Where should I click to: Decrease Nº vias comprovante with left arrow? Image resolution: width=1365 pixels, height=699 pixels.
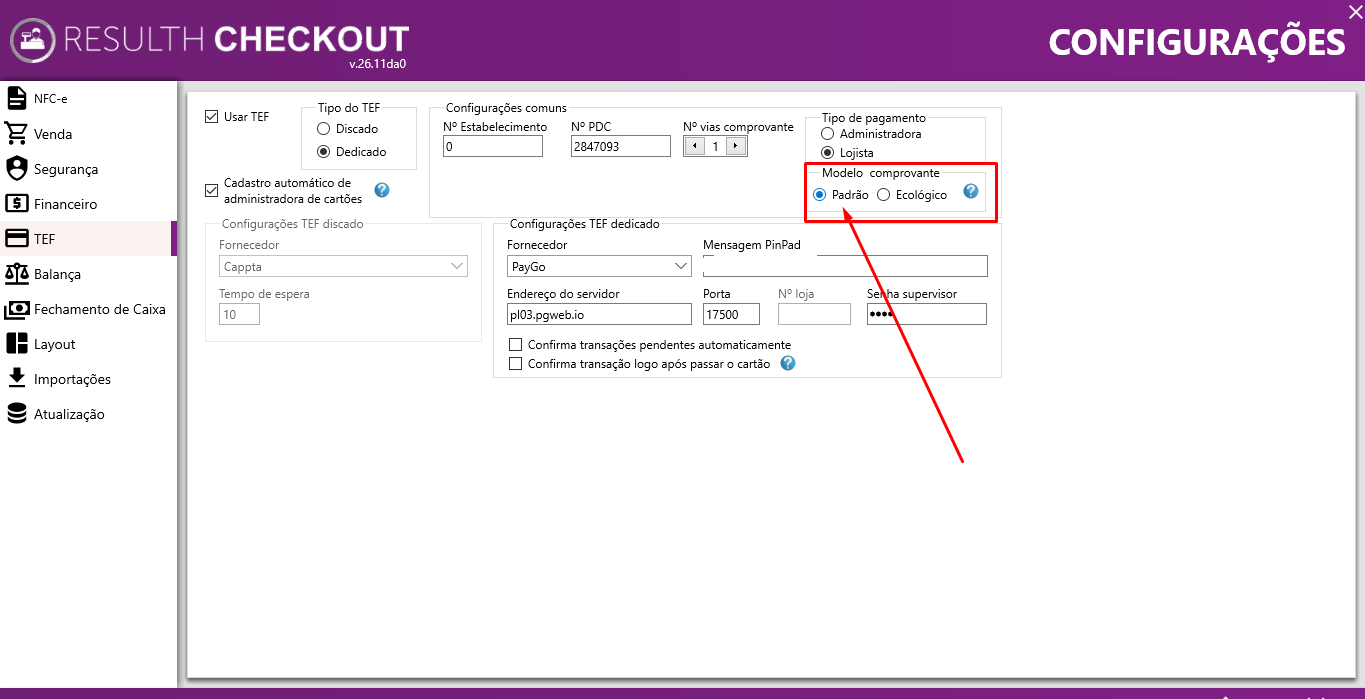[x=694, y=146]
